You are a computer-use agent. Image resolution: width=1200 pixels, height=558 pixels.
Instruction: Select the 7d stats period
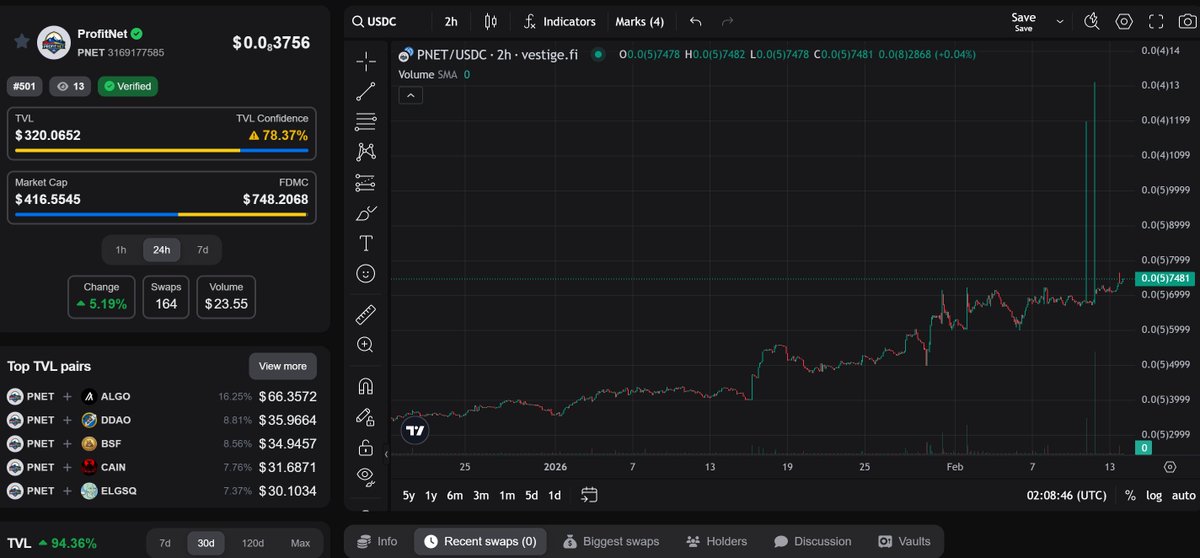[202, 249]
